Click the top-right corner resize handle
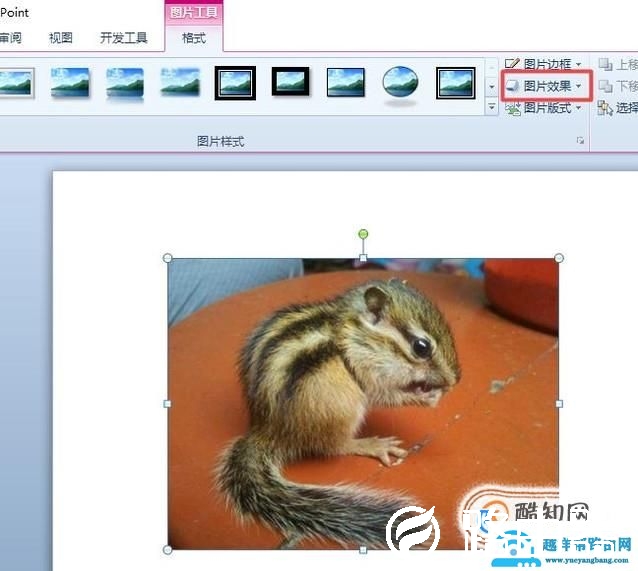638x571 pixels. [x=559, y=258]
